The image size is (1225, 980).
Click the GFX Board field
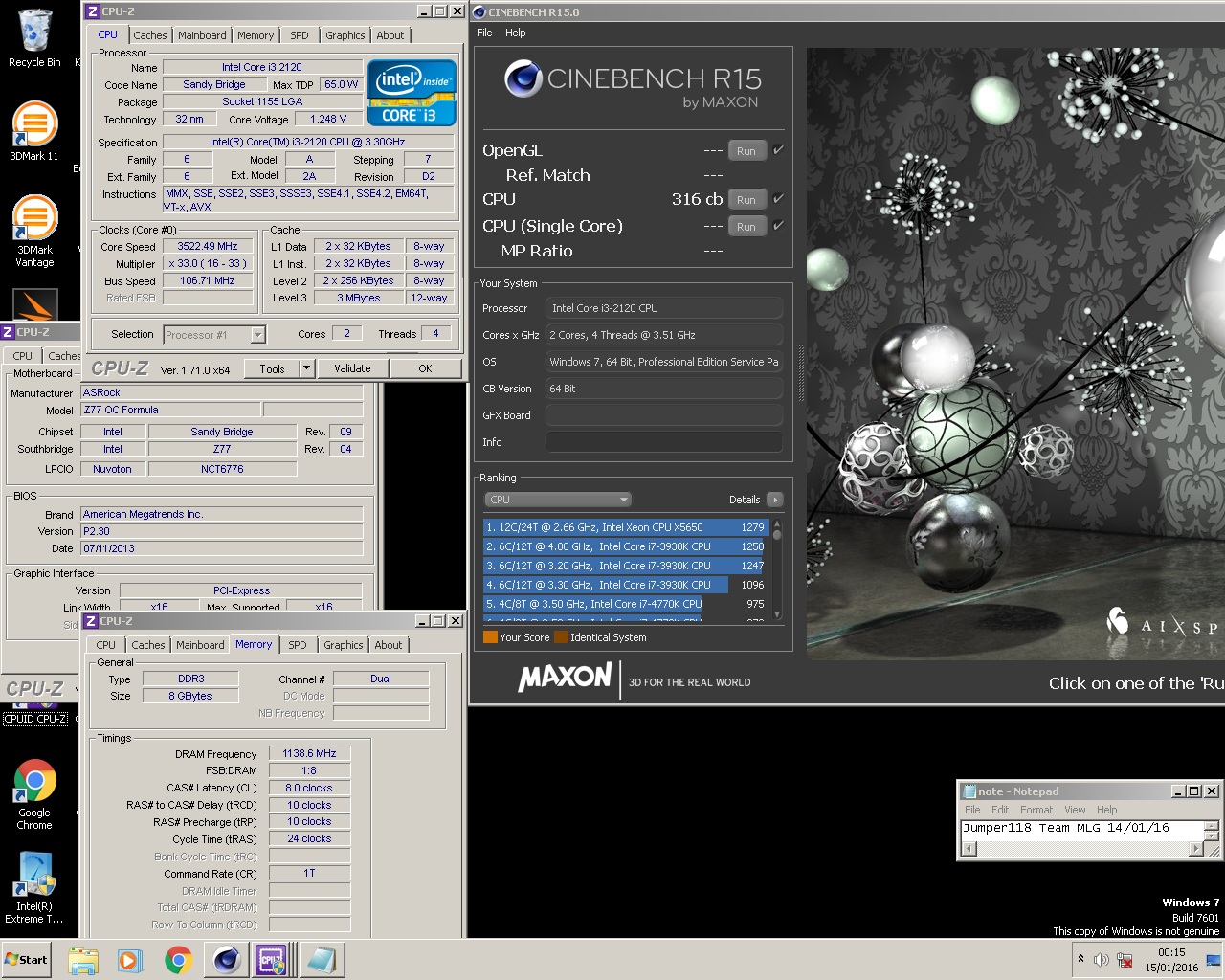coord(664,415)
